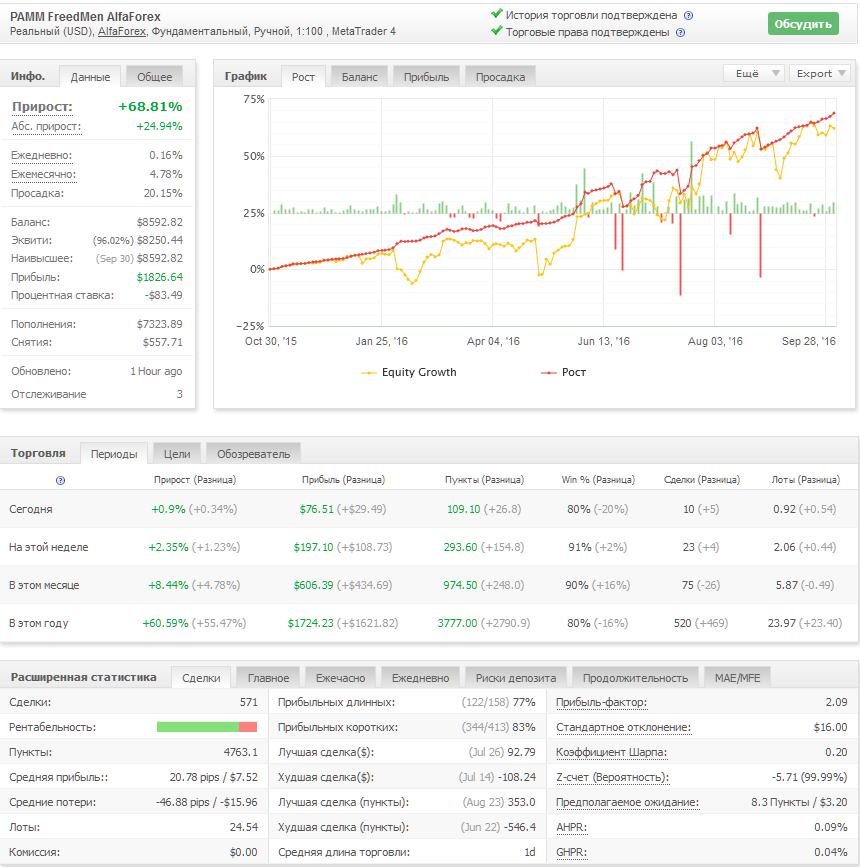Click the yellow Equity Growth legend marker
The image size is (860, 867).
(x=369, y=373)
